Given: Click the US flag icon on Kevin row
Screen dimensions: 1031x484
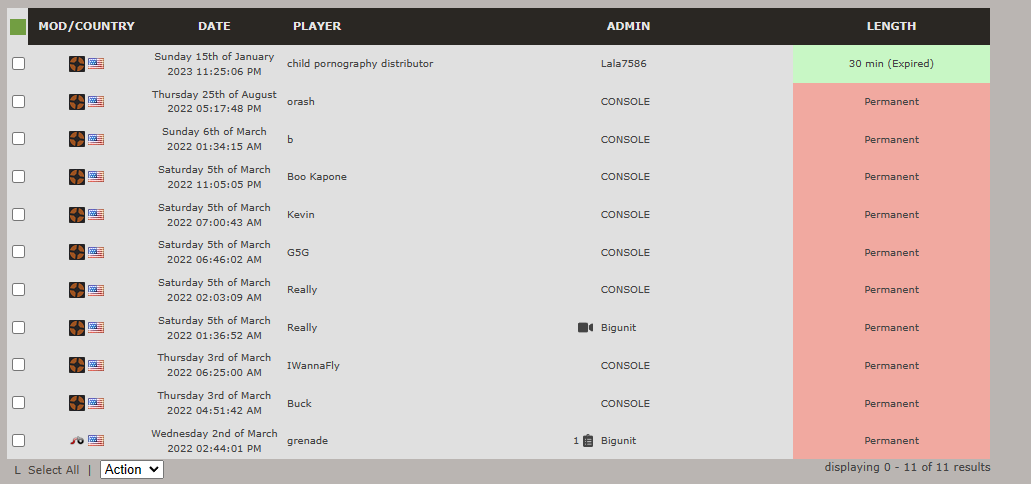Looking at the screenshot, I should point(96,214).
